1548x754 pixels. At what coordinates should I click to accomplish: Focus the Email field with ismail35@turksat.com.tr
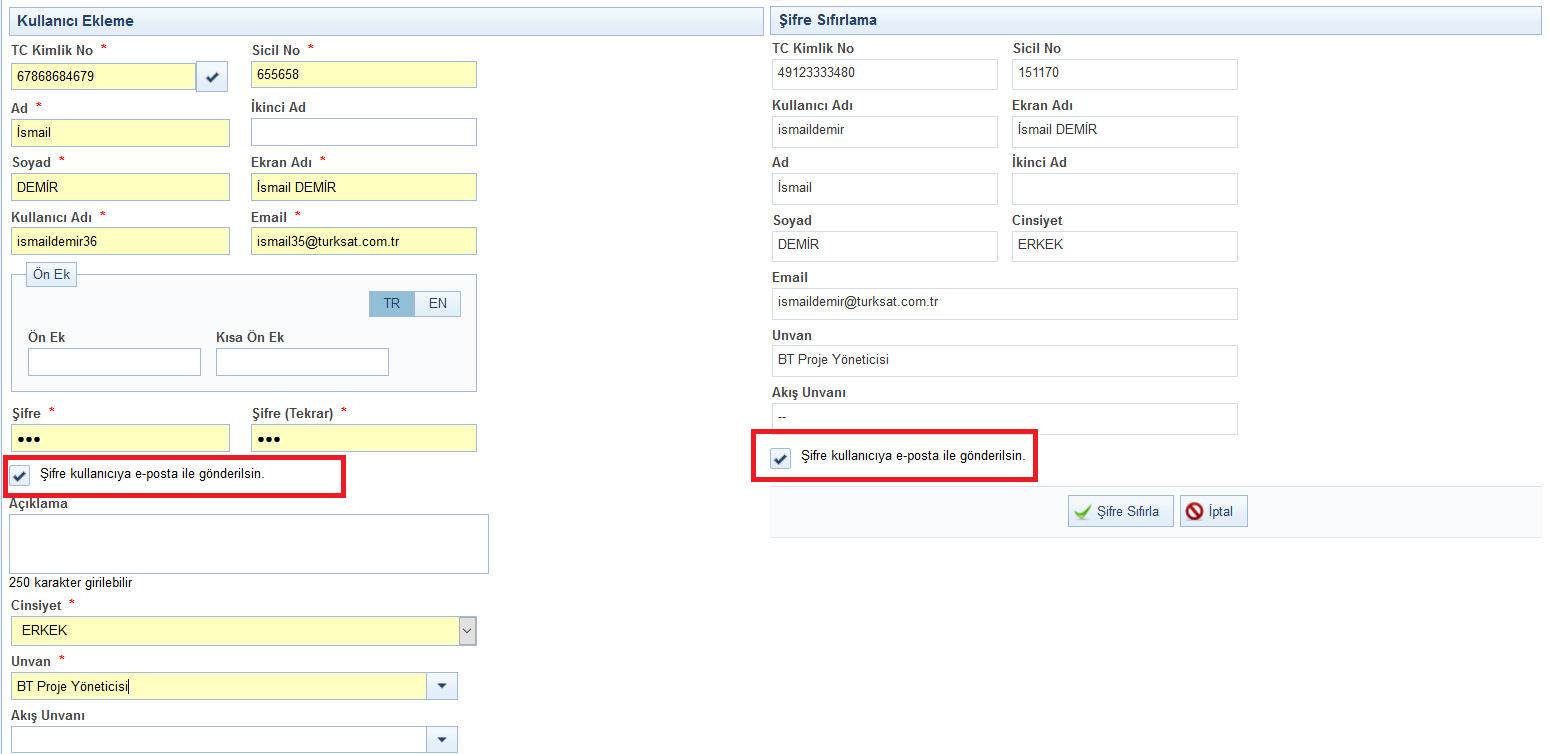click(x=363, y=241)
